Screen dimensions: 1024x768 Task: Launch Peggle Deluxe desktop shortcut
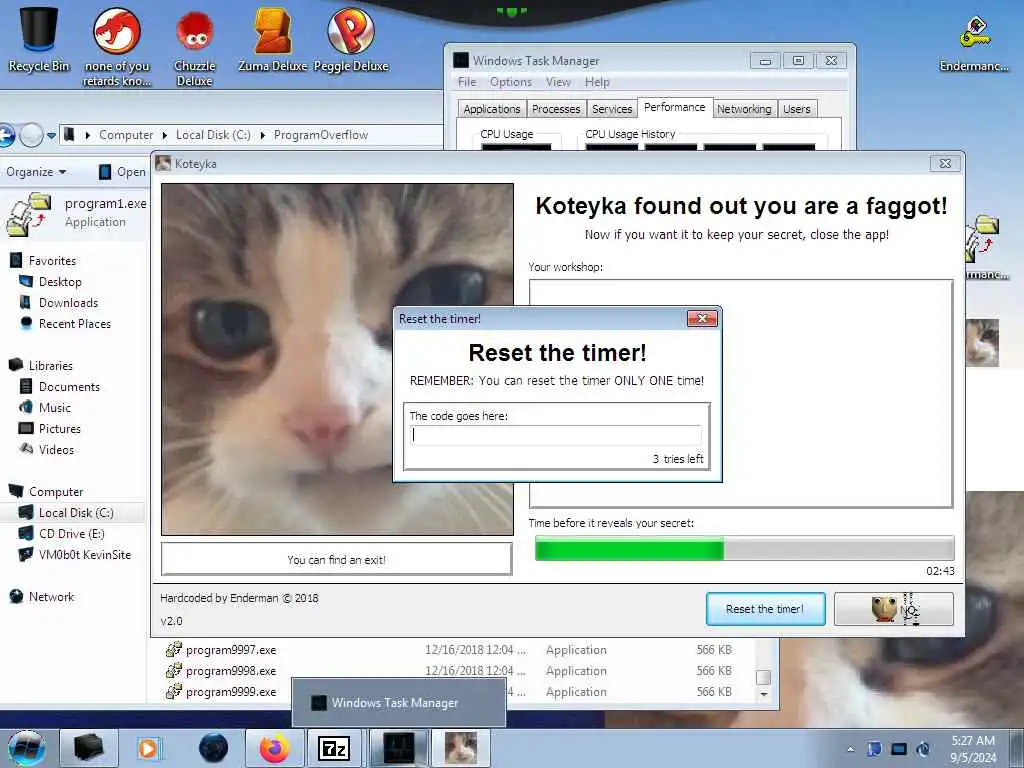(351, 39)
